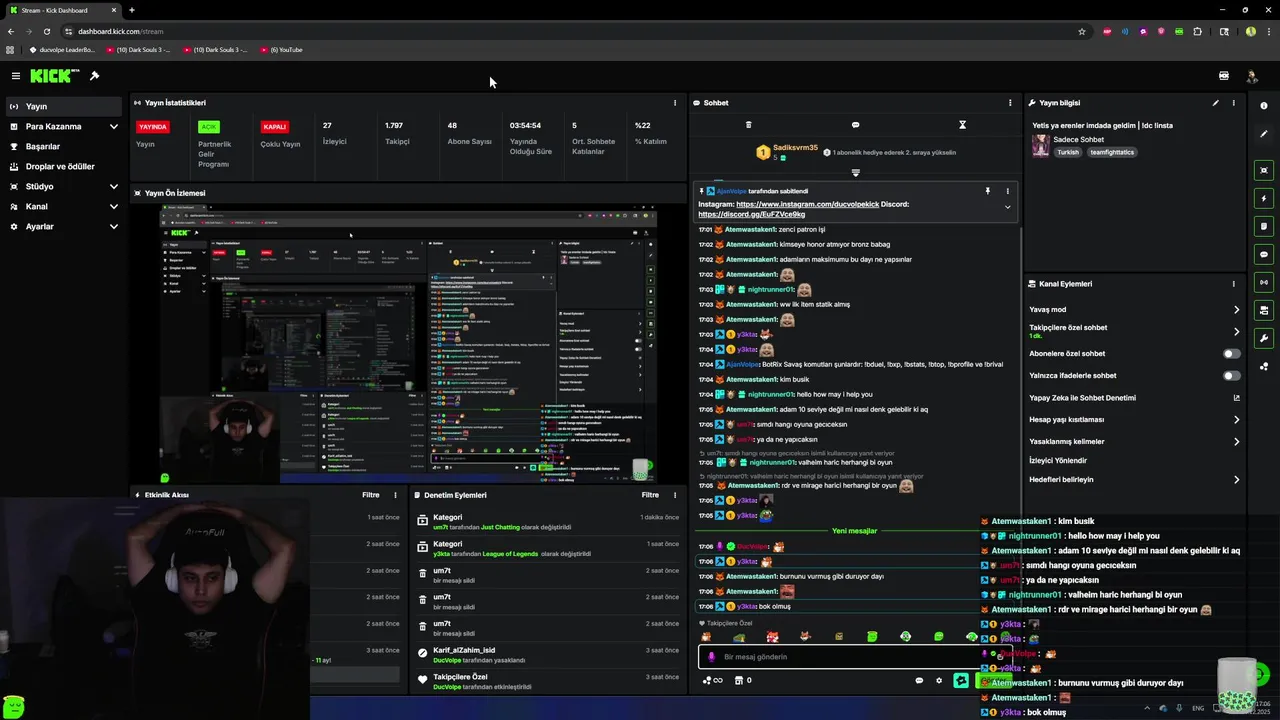Toggle wrench widget in right rail

coord(1264,339)
